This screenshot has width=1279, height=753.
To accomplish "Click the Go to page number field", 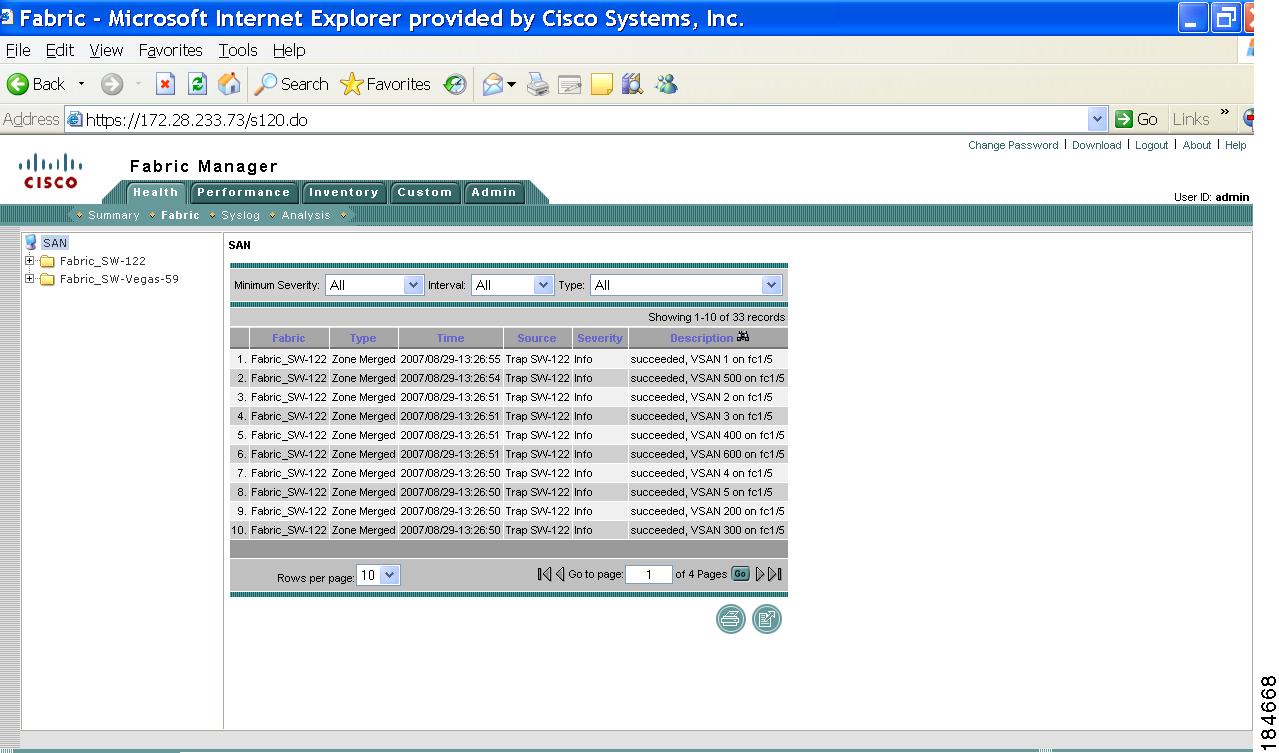I will pos(649,574).
